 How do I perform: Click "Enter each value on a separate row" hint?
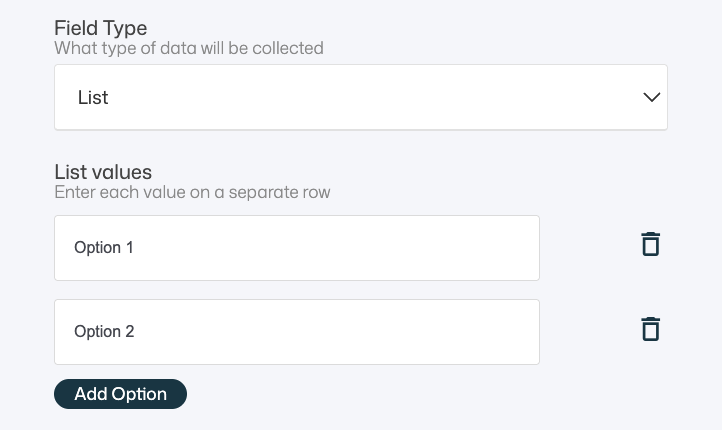192,192
